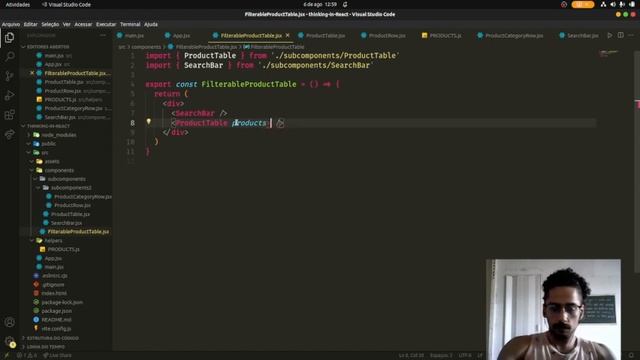Image resolution: width=640 pixels, height=360 pixels.
Task: Click errors and warnings status bar indicator
Action: pyautogui.click(x=27, y=356)
